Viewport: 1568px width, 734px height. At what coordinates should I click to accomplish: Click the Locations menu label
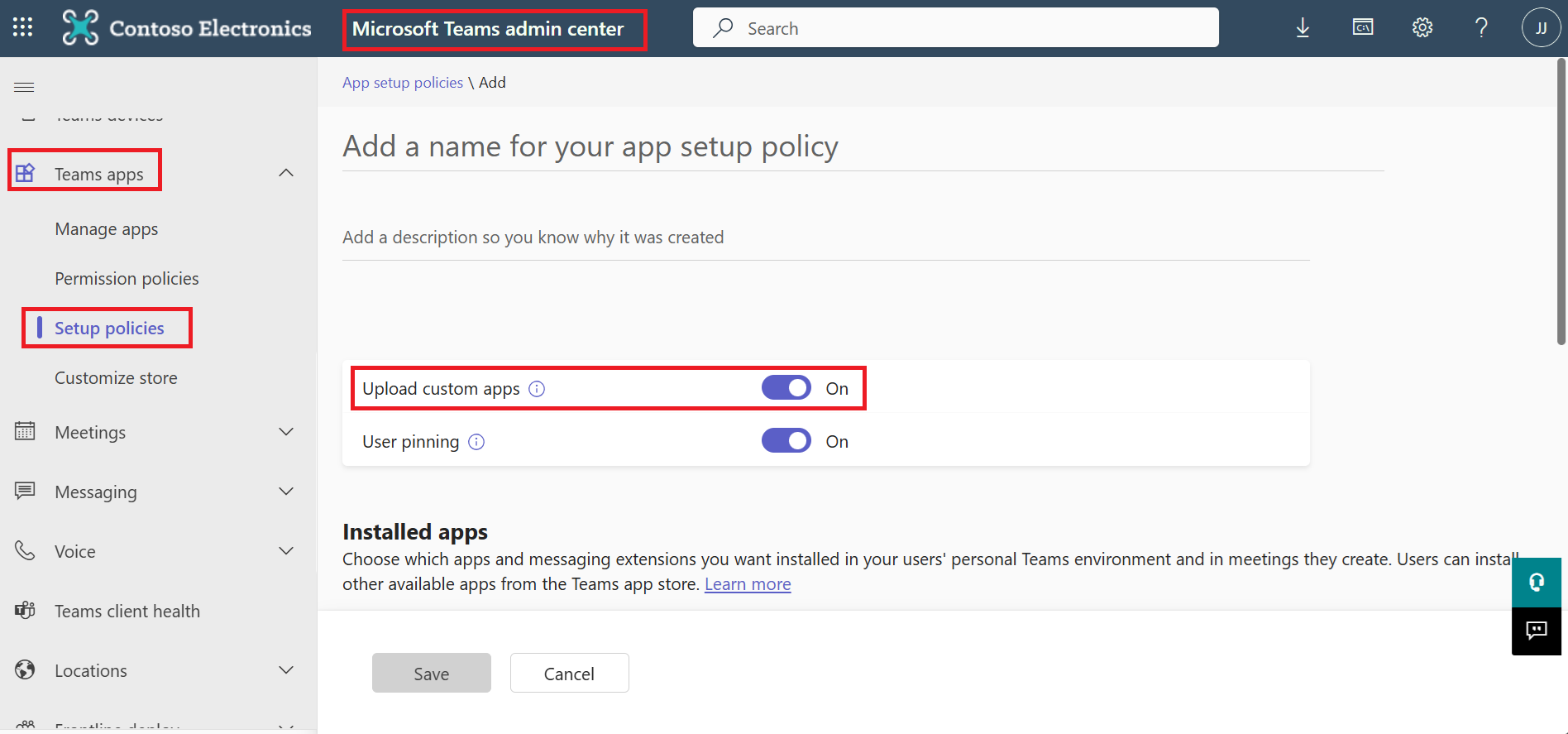pyautogui.click(x=91, y=671)
